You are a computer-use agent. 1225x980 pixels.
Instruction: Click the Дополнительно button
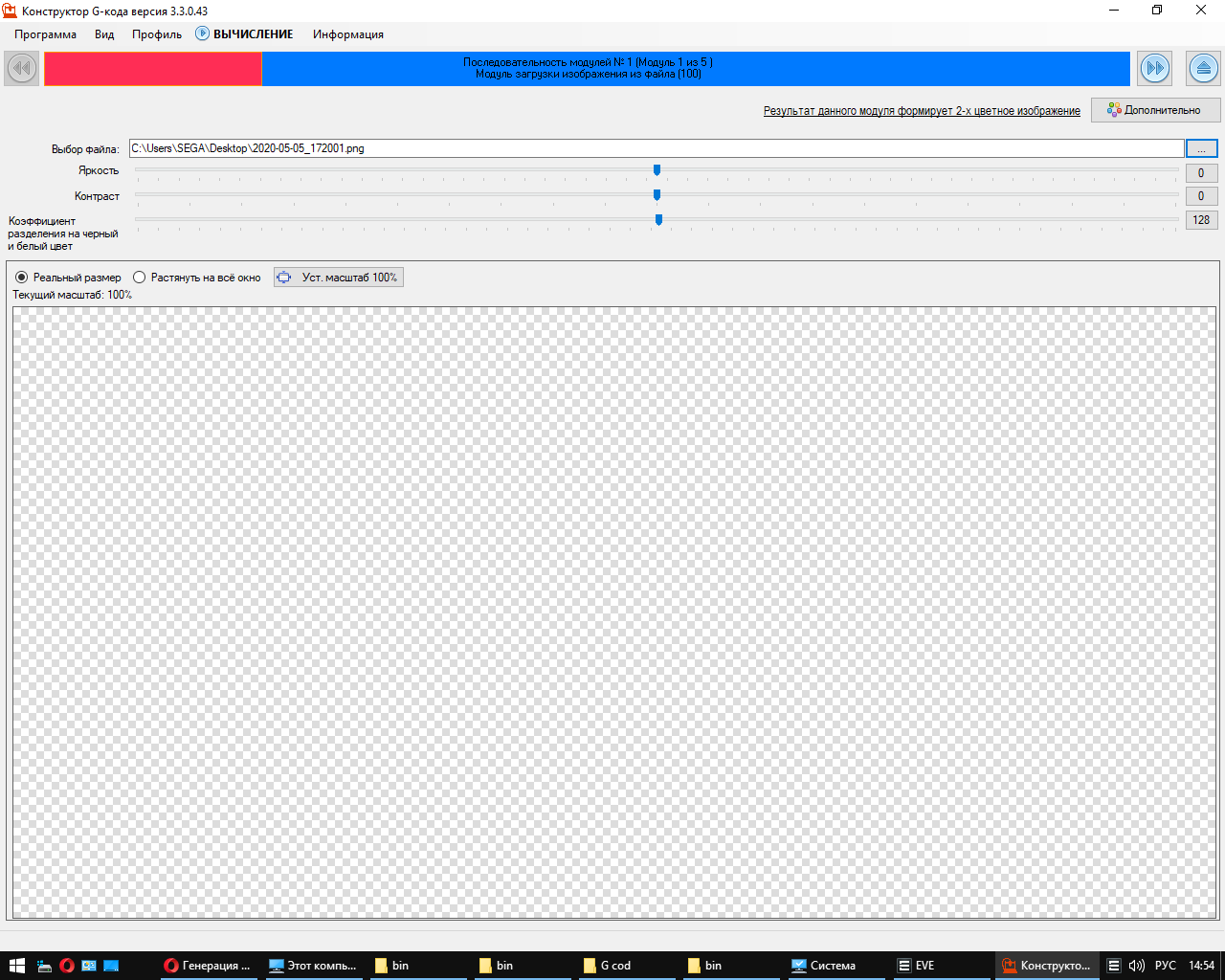pos(1155,110)
